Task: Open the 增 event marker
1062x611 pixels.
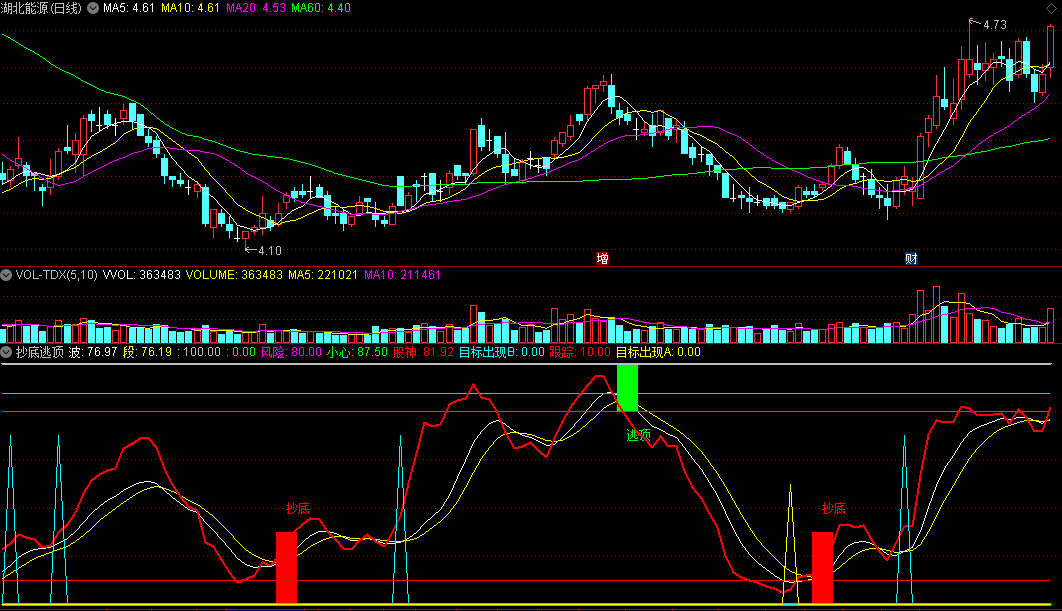Action: click(602, 258)
